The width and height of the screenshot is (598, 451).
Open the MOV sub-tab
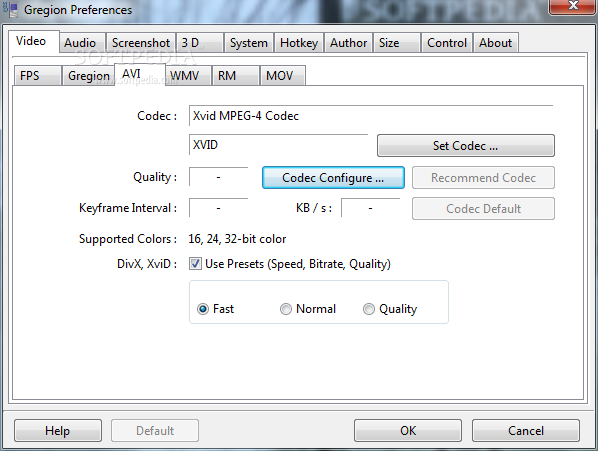(283, 75)
